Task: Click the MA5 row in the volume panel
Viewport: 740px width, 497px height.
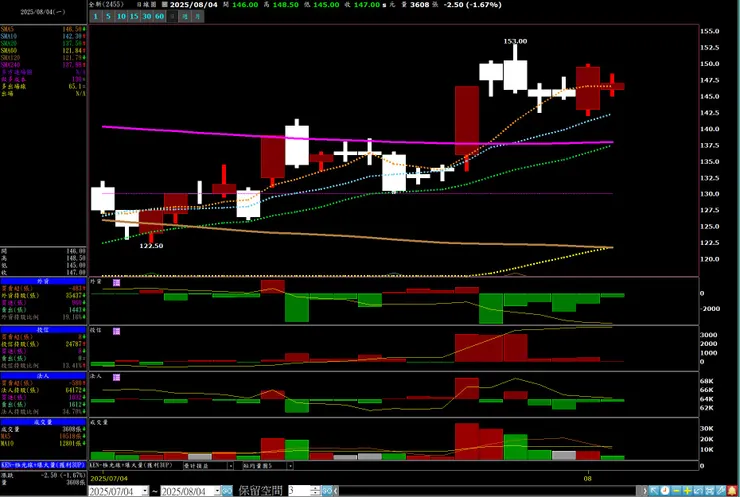Action: [43, 436]
